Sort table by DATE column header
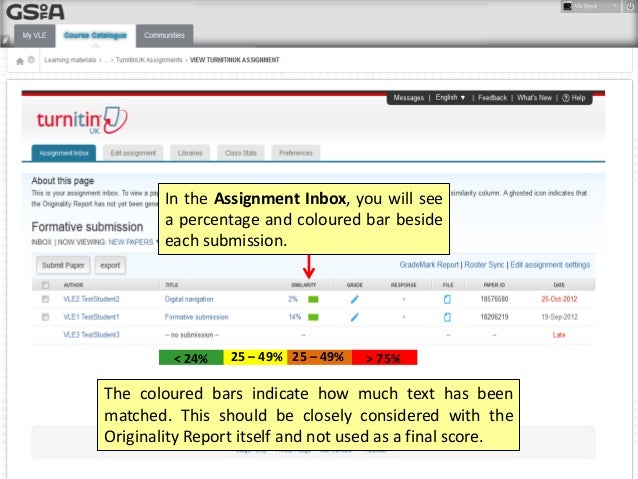 pos(559,285)
